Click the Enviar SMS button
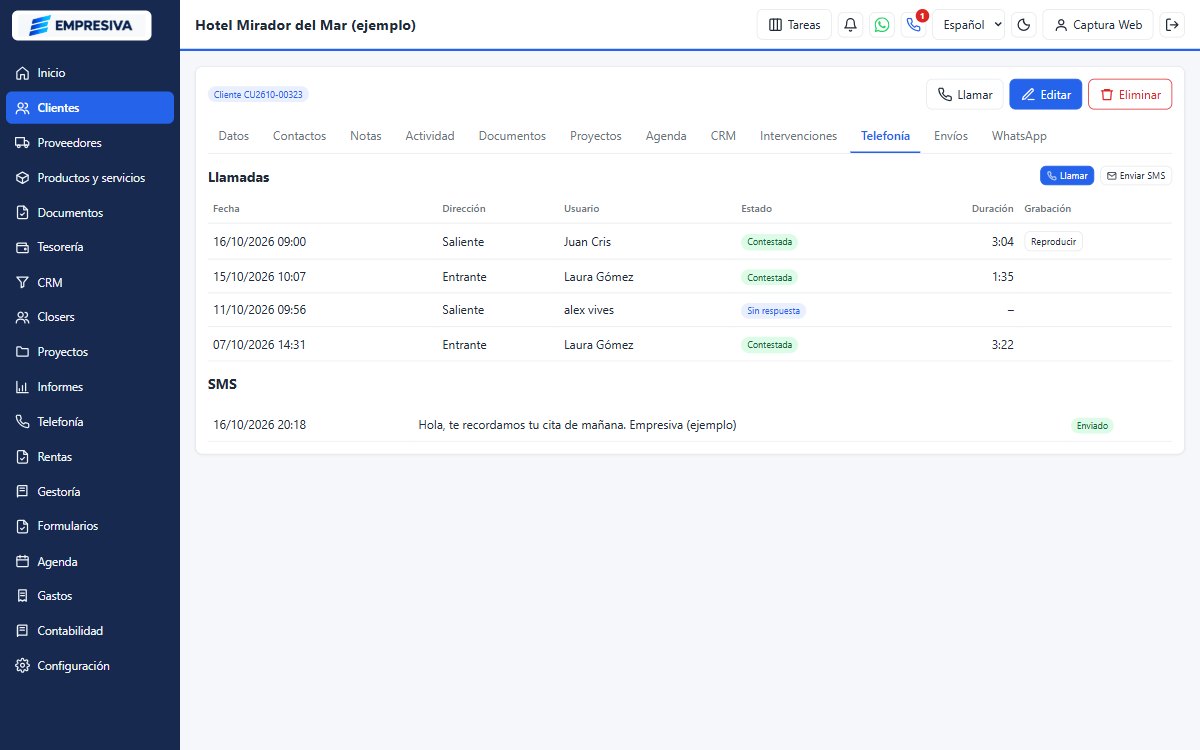This screenshot has height=750, width=1200. click(1136, 176)
